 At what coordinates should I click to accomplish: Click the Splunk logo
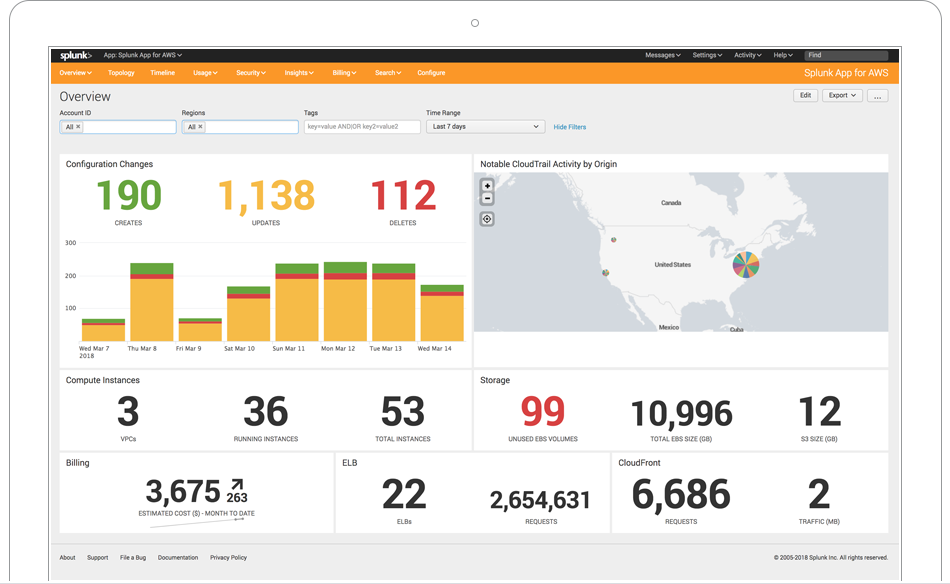(76, 55)
